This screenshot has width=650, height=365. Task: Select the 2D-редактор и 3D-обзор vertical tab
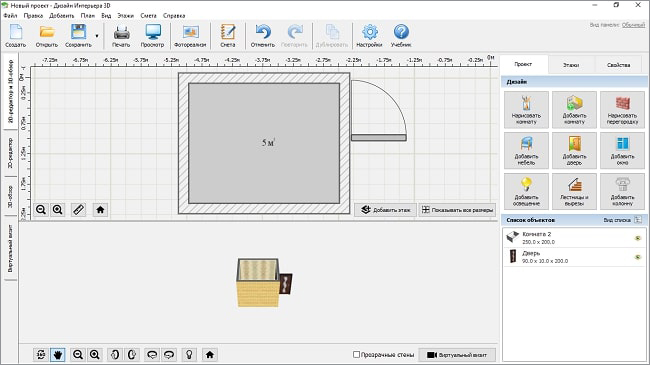pos(10,91)
